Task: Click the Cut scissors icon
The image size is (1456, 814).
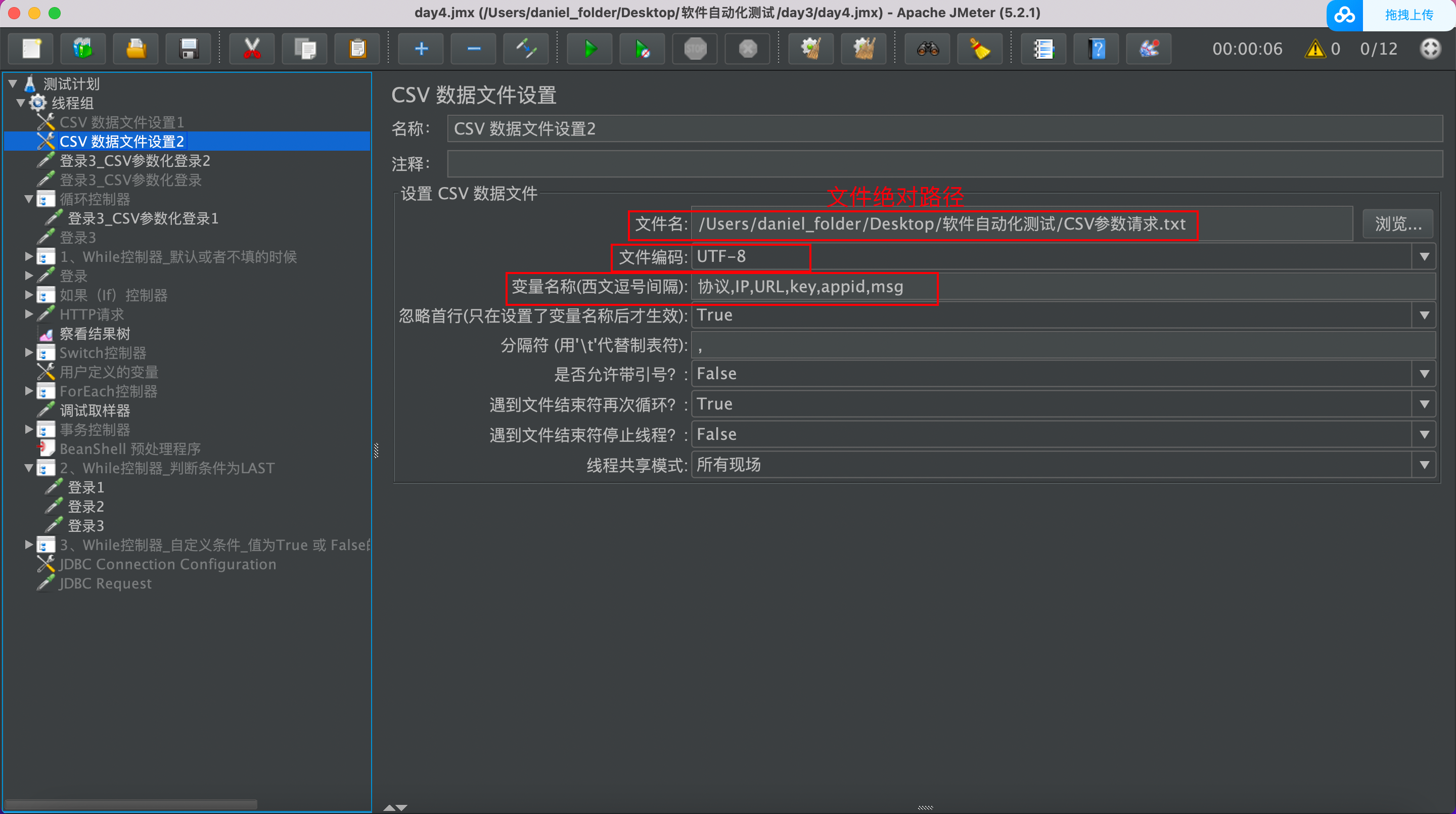Action: tap(252, 49)
